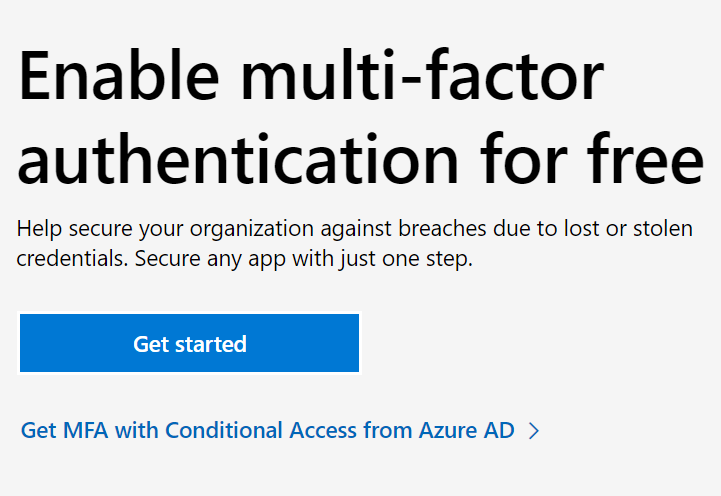Click the Enable multi-factor authentication heading
Screen dimensions: 721x496
pos(359,120)
